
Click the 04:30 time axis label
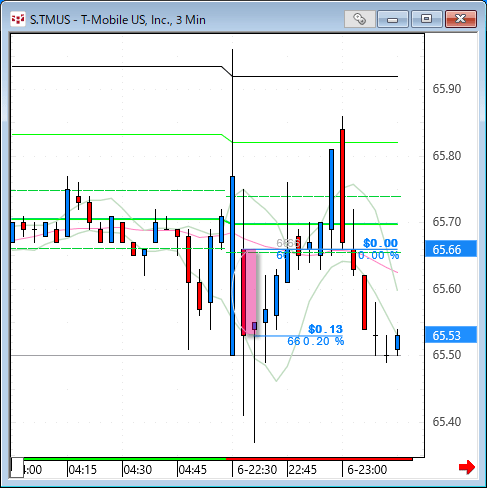coord(138,470)
